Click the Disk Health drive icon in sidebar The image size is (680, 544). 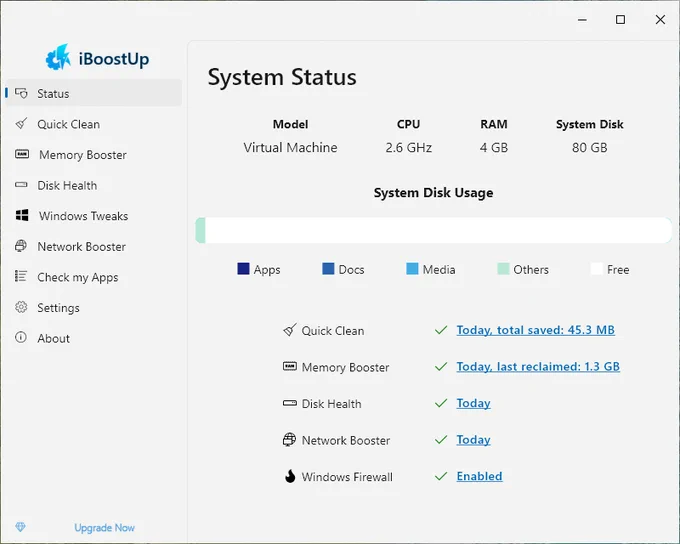(x=21, y=185)
